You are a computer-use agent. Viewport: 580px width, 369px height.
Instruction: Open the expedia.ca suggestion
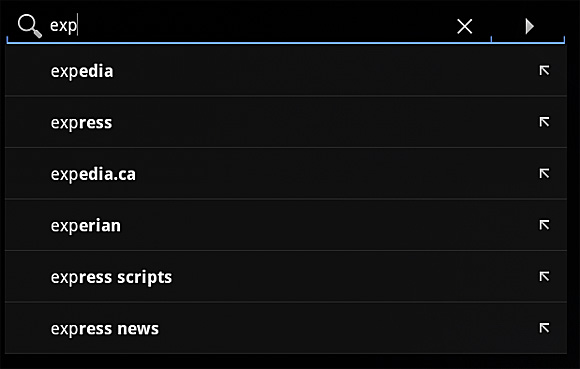coord(93,174)
